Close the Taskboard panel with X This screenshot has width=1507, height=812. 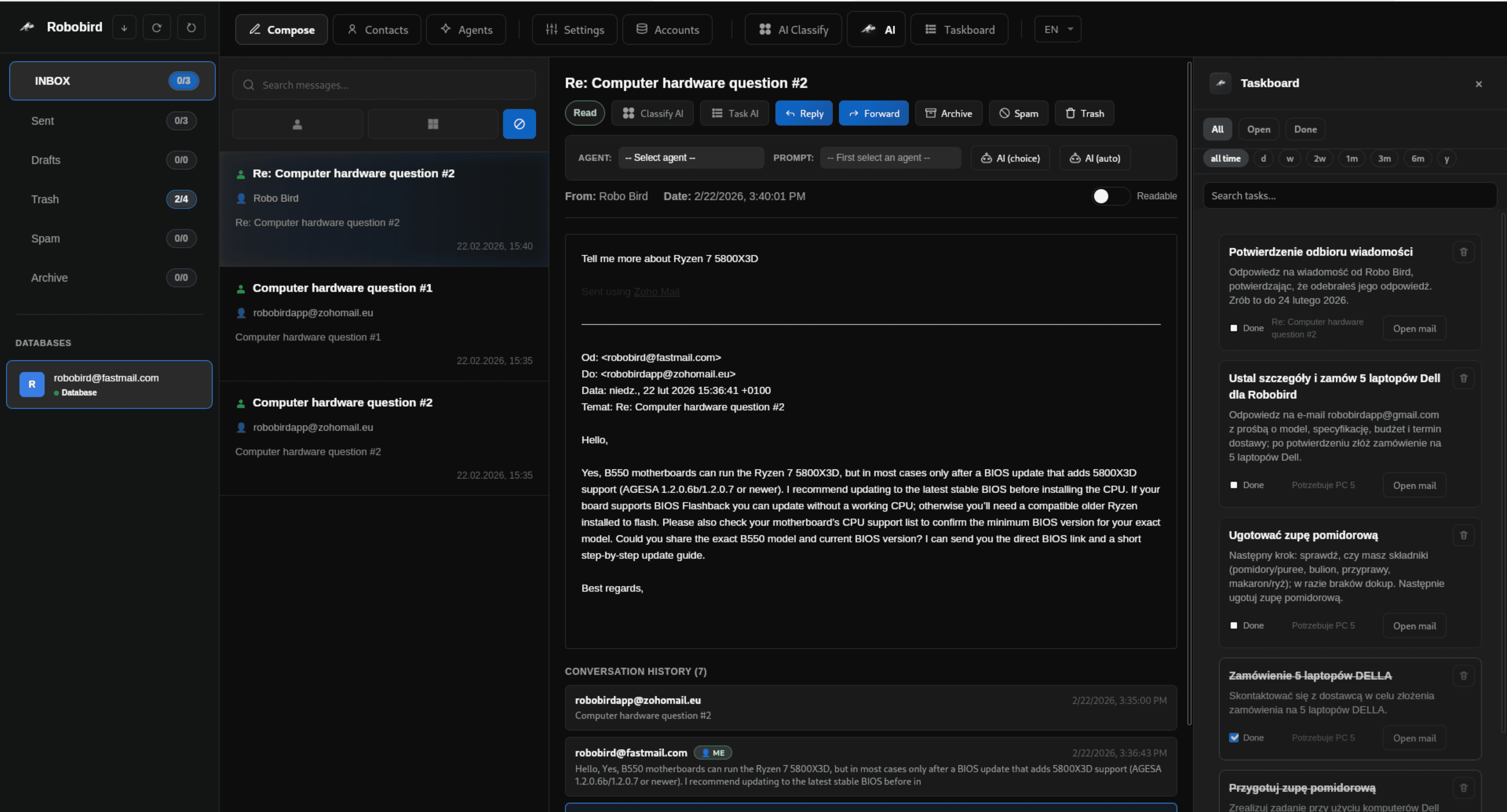pyautogui.click(x=1478, y=84)
